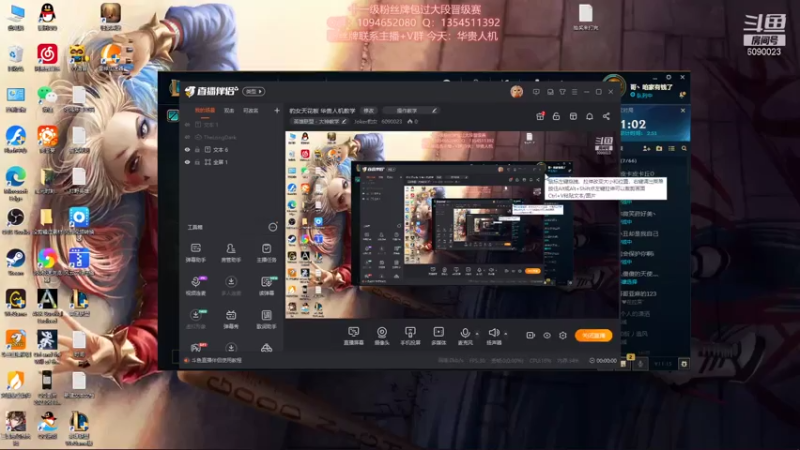Toggle the preview eye icon in bottom bar
Screen dimensions: 800x450
tap(546, 335)
